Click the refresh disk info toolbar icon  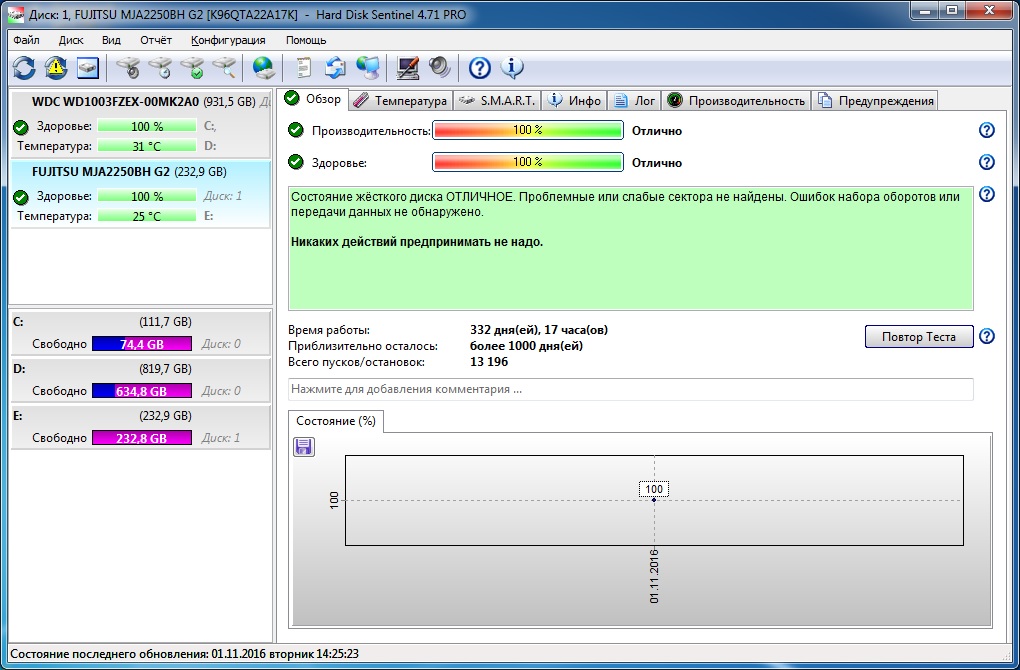tap(24, 68)
